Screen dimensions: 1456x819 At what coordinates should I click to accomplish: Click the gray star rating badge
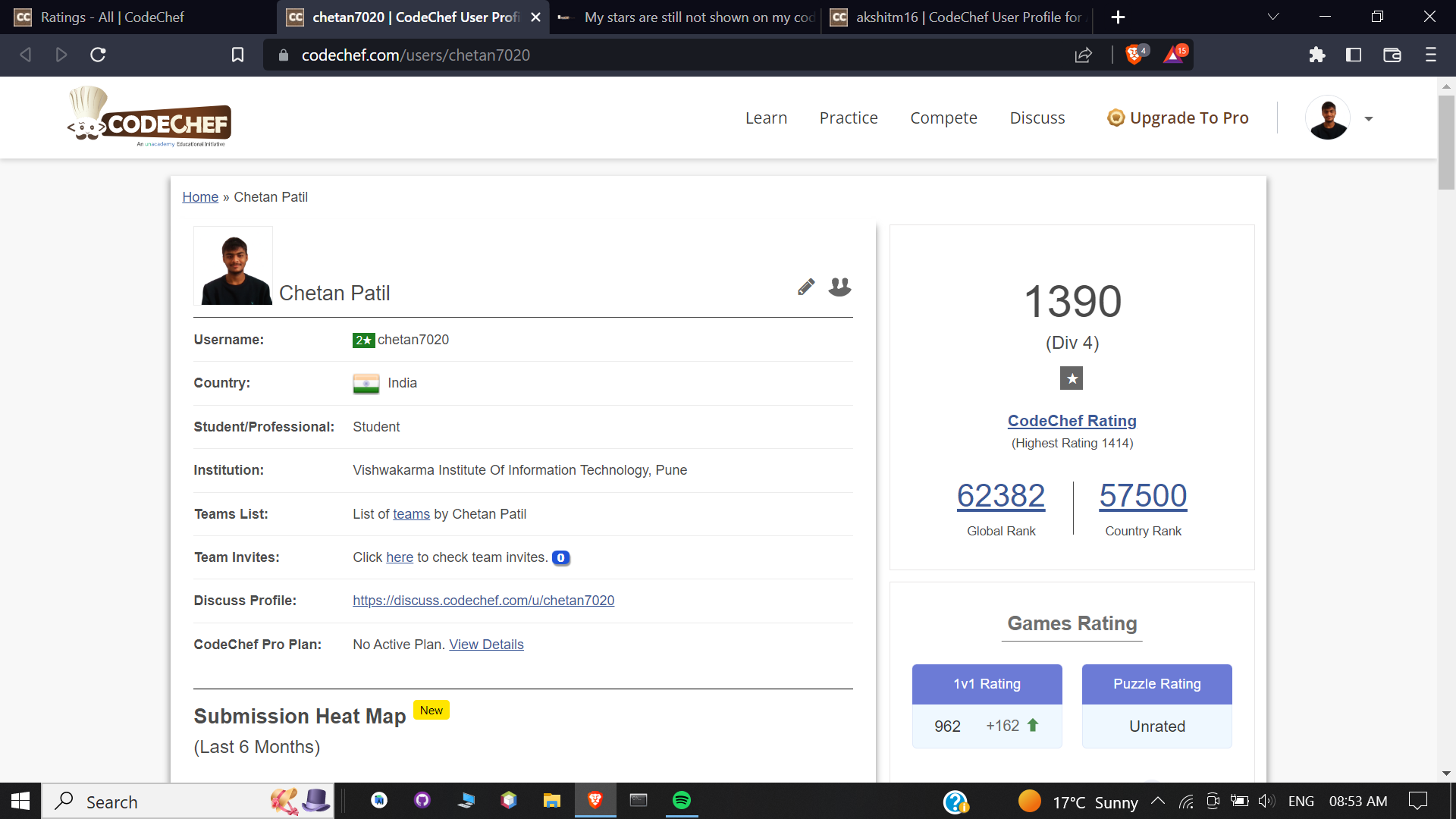point(1072,378)
